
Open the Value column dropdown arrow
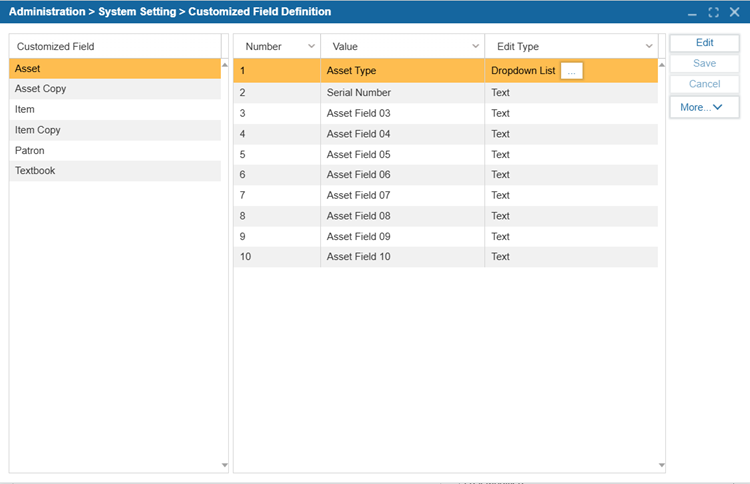coord(475,46)
